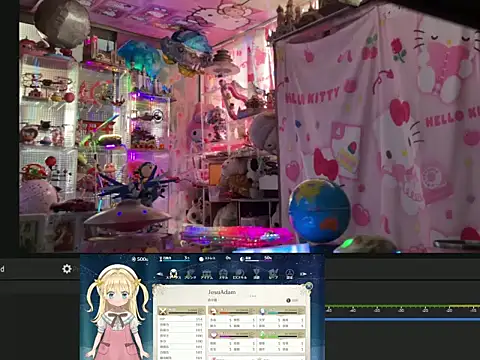Select the red gauge skill category icon
Viewport: 480px width, 360px height.
(x=213, y=311)
